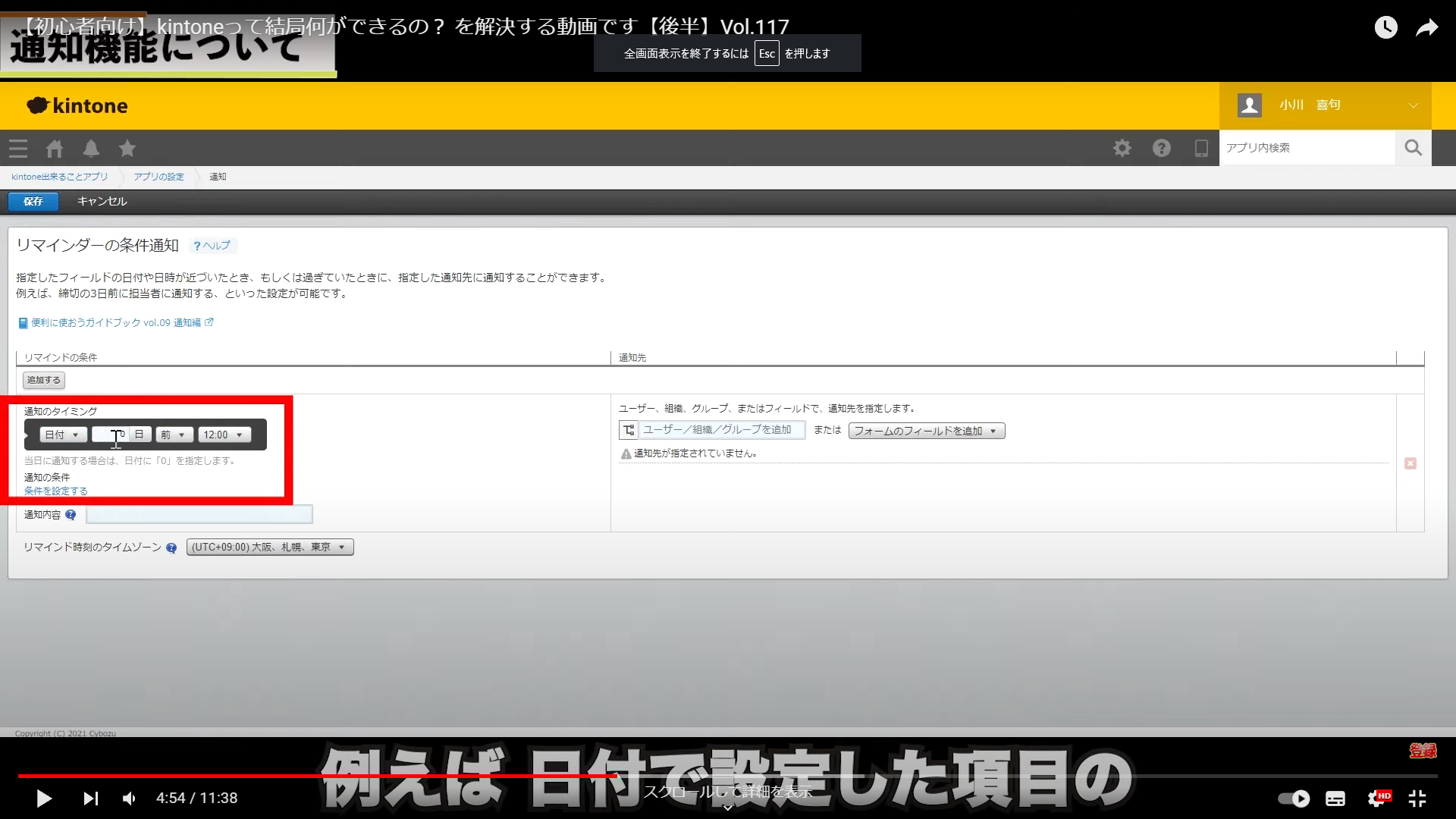Open the 日付 field dropdown
Image resolution: width=1456 pixels, height=819 pixels.
(x=62, y=435)
